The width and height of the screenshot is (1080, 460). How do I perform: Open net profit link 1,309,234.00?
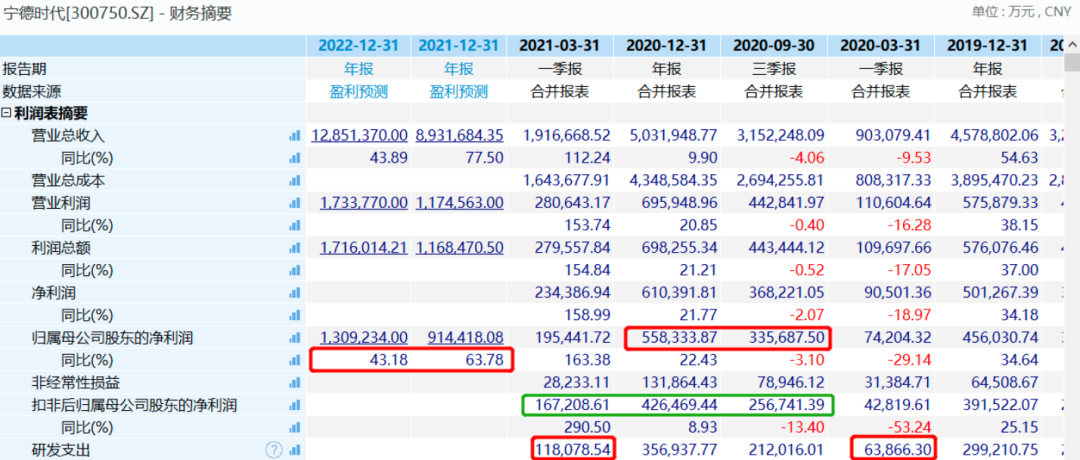[364, 338]
